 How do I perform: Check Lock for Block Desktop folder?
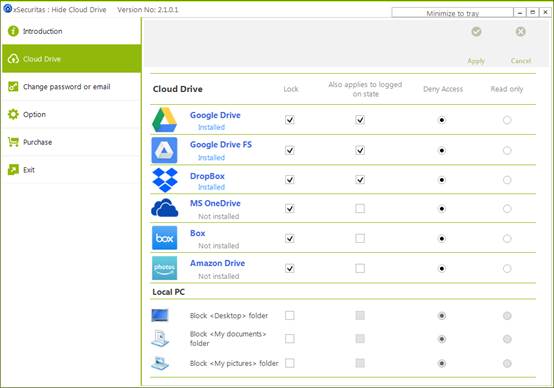click(x=290, y=315)
